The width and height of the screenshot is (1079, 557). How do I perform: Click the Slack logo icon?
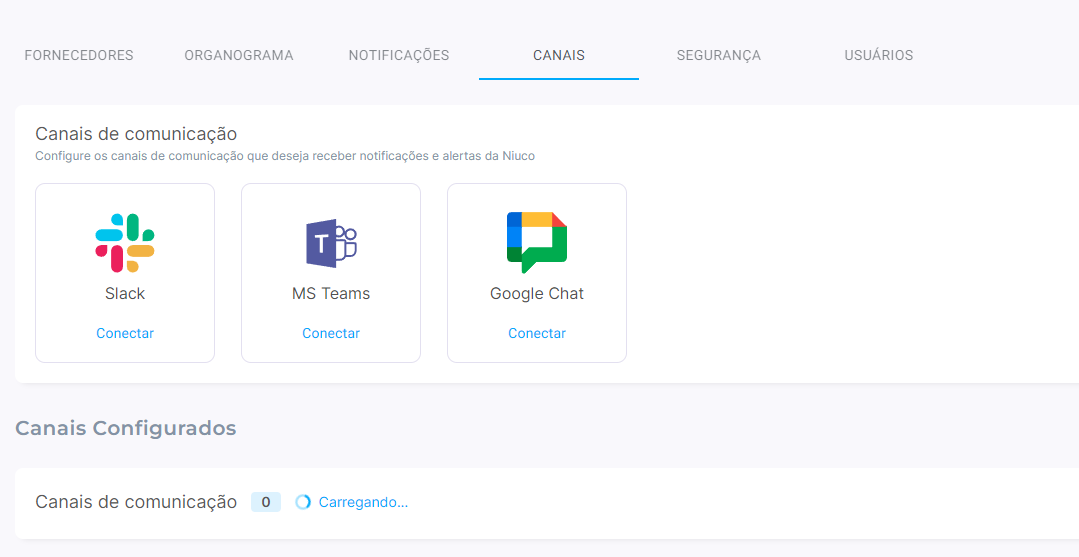pos(125,242)
